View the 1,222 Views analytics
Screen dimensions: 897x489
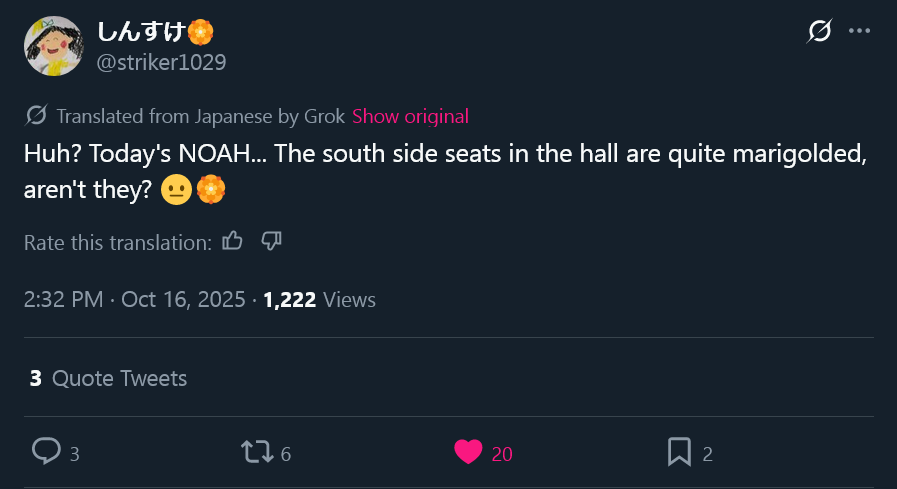click(319, 299)
